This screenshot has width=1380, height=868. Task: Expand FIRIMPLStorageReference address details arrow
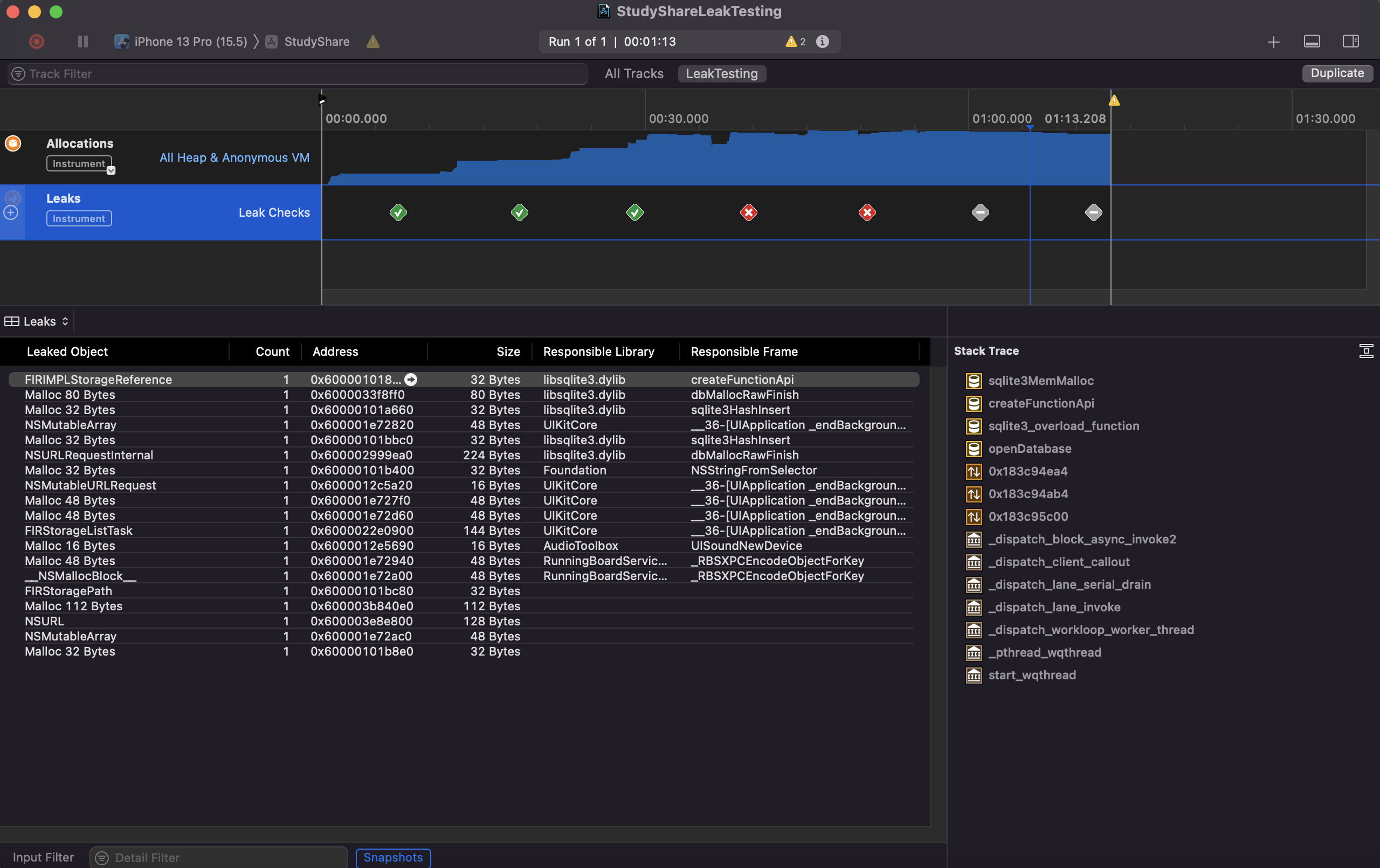[x=411, y=380]
